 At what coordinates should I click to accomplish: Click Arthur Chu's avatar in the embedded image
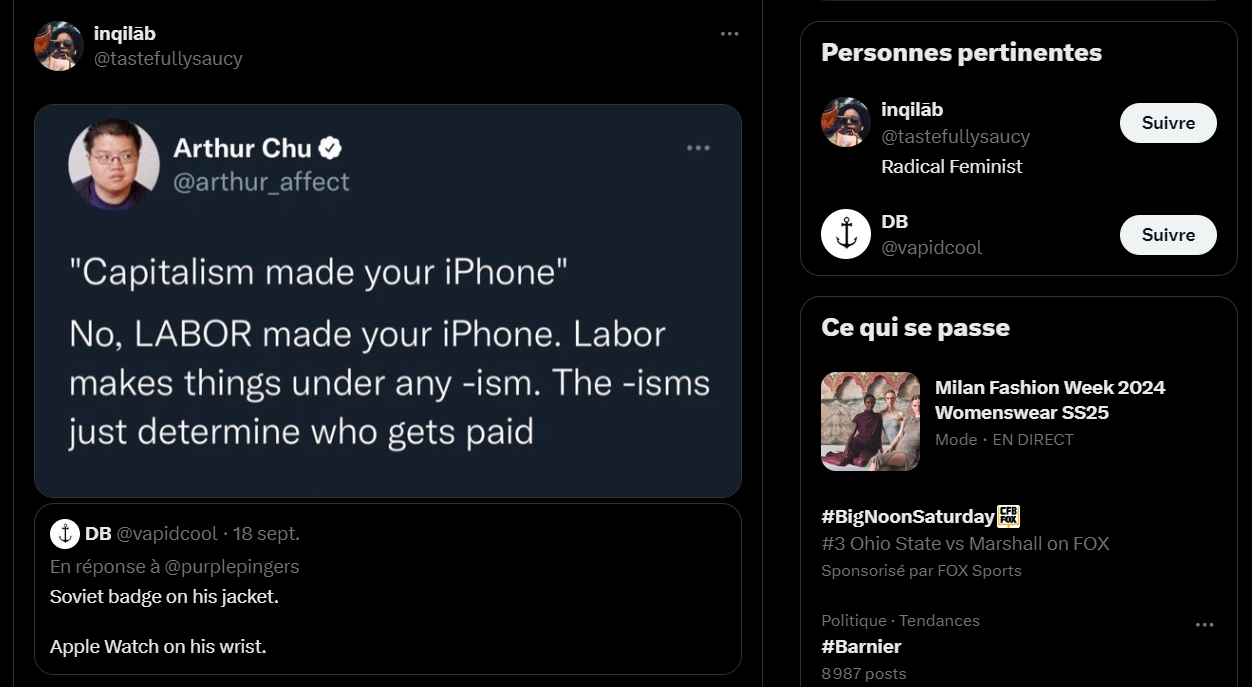point(114,165)
